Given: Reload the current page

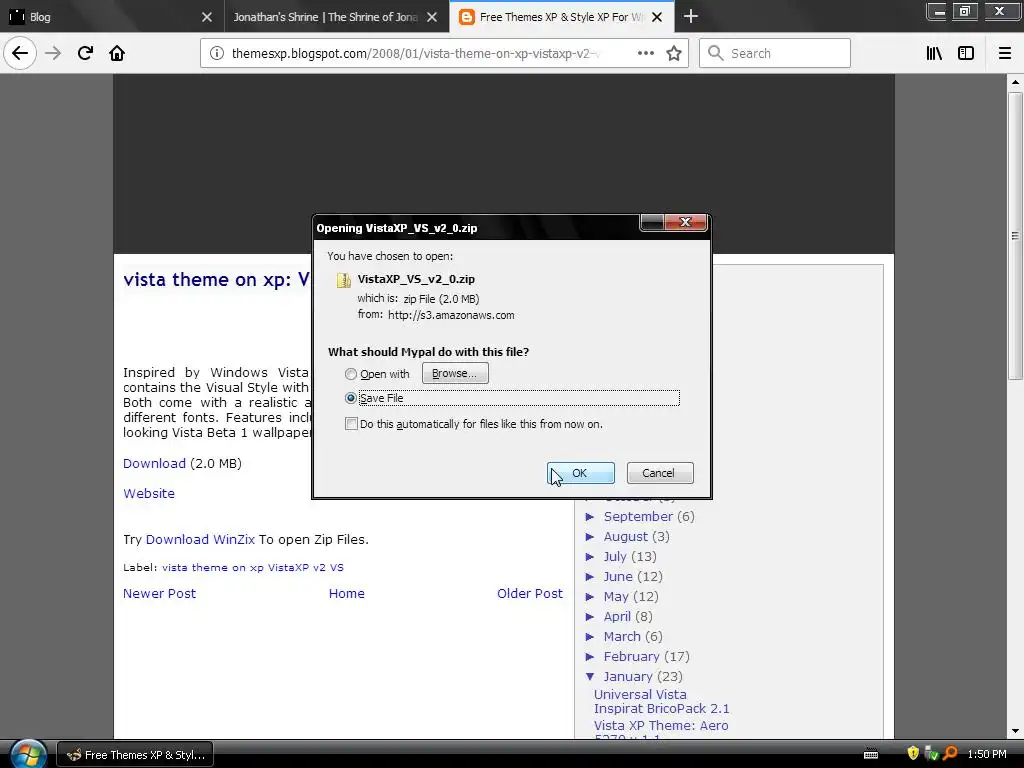Looking at the screenshot, I should click(85, 53).
